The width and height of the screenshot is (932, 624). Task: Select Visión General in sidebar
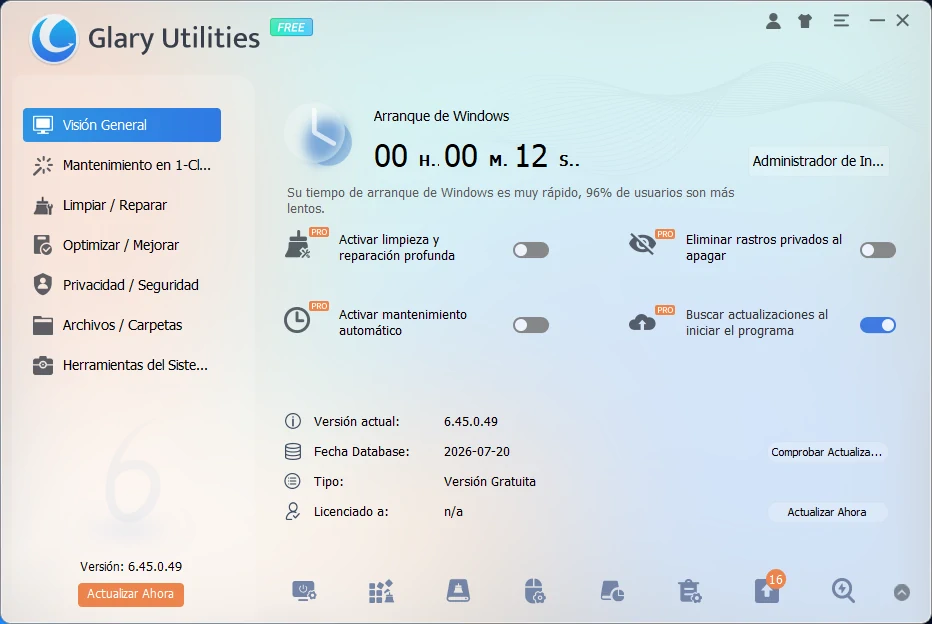pyautogui.click(x=122, y=125)
